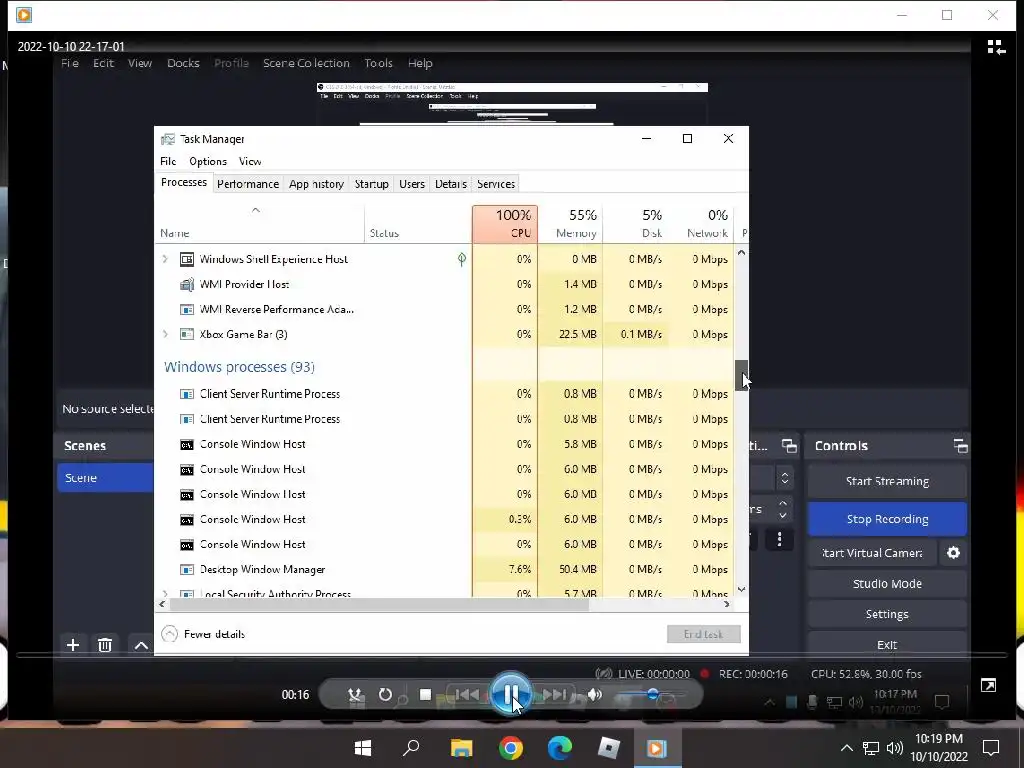Select the Scene item in the Scenes list
This screenshot has width=1024, height=768.
click(x=105, y=477)
